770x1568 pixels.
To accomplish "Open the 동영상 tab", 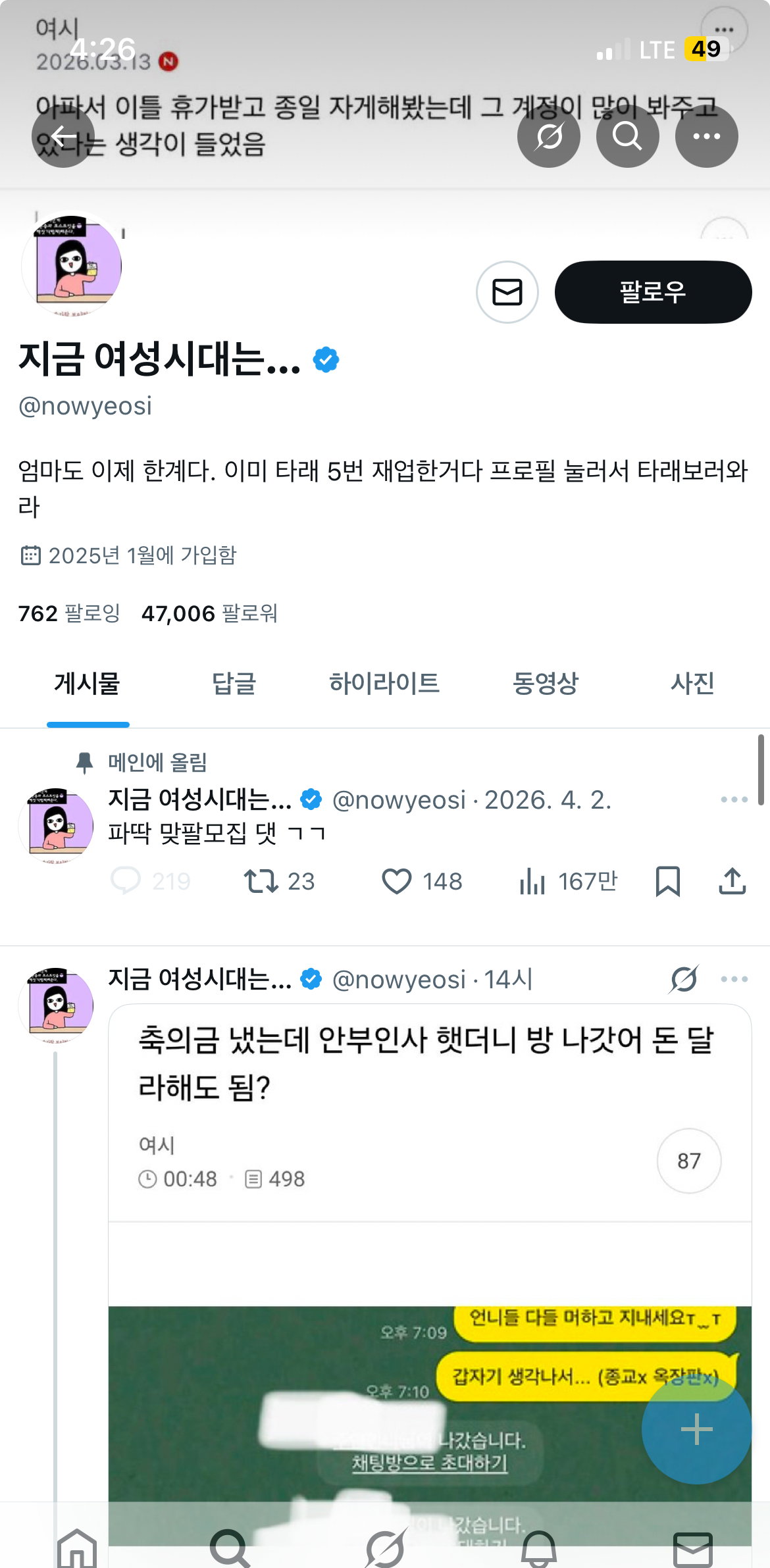I will point(545,684).
